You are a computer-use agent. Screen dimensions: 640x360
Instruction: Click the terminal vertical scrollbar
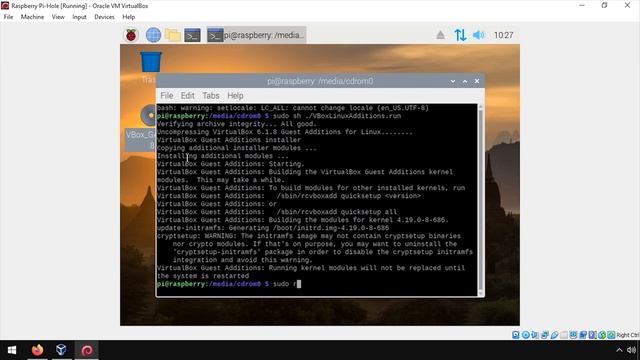click(x=480, y=200)
